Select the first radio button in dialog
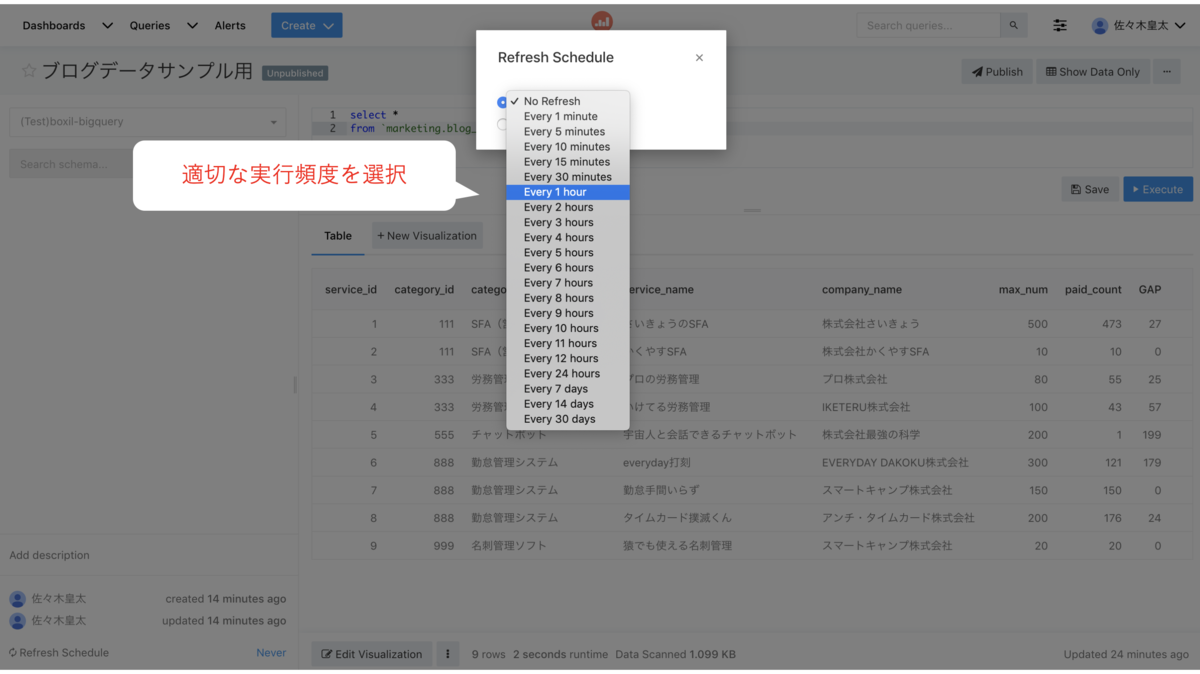The width and height of the screenshot is (1200, 674). [502, 102]
